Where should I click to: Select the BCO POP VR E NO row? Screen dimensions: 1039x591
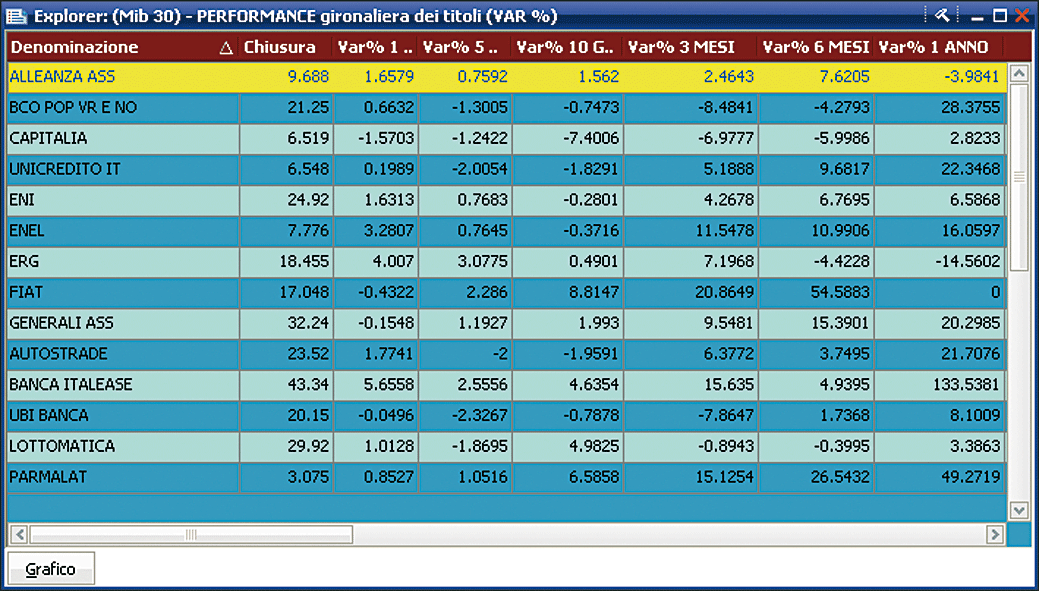click(507, 107)
